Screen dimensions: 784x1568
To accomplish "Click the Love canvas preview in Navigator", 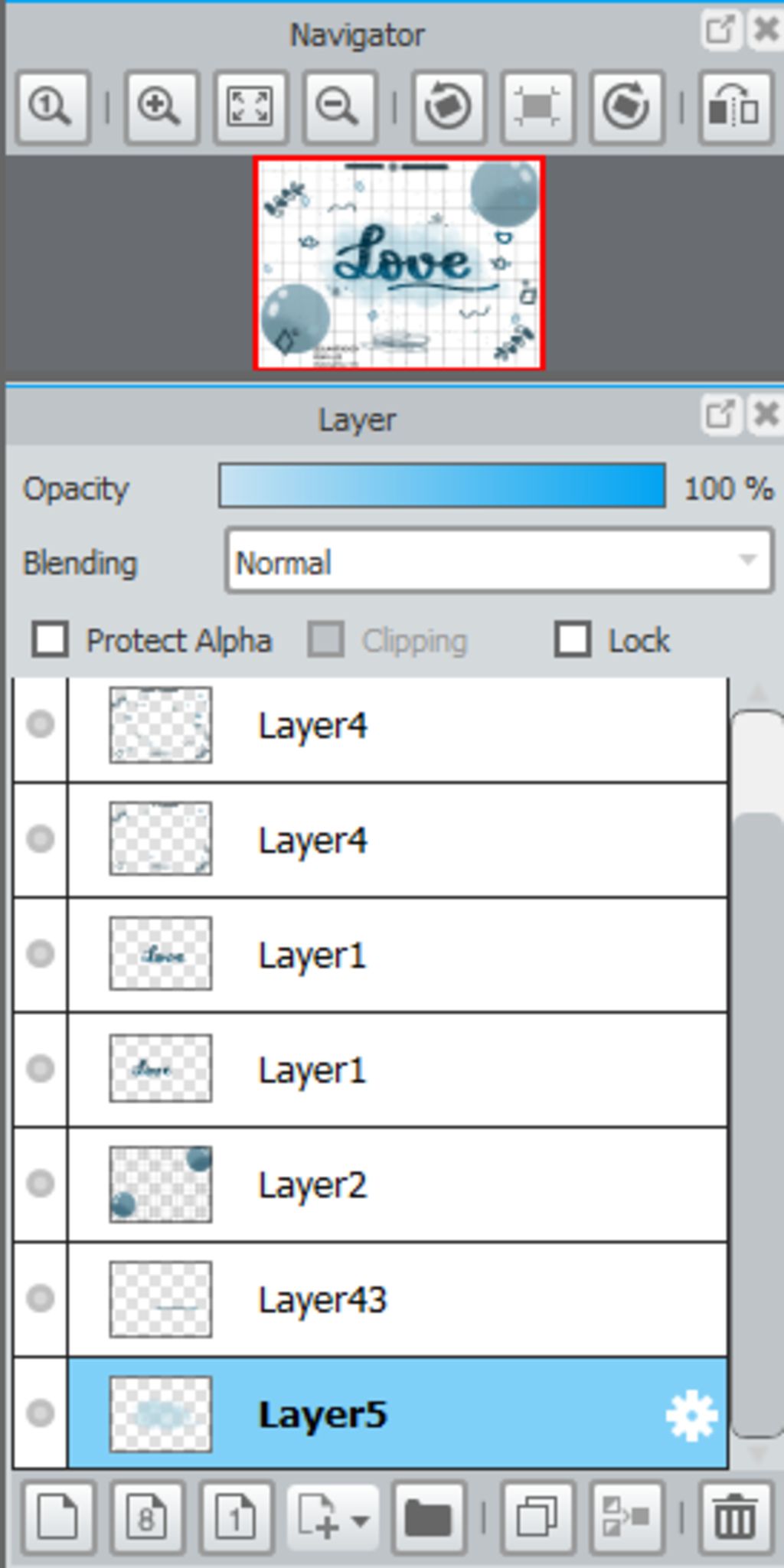I will click(x=399, y=263).
